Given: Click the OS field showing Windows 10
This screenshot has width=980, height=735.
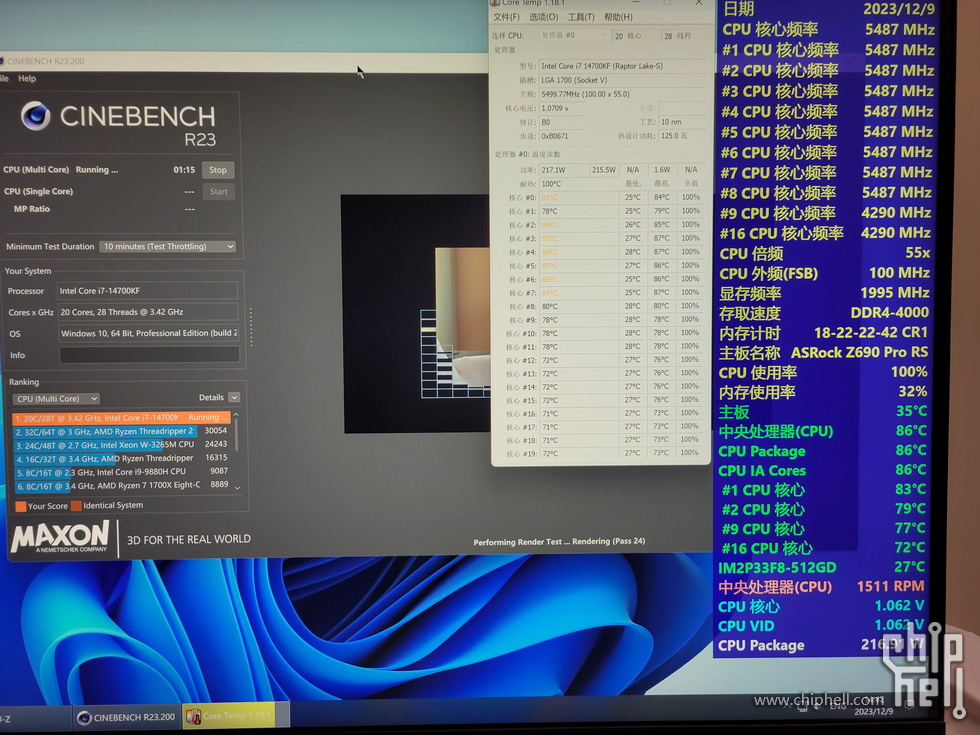Looking at the screenshot, I should tap(149, 333).
